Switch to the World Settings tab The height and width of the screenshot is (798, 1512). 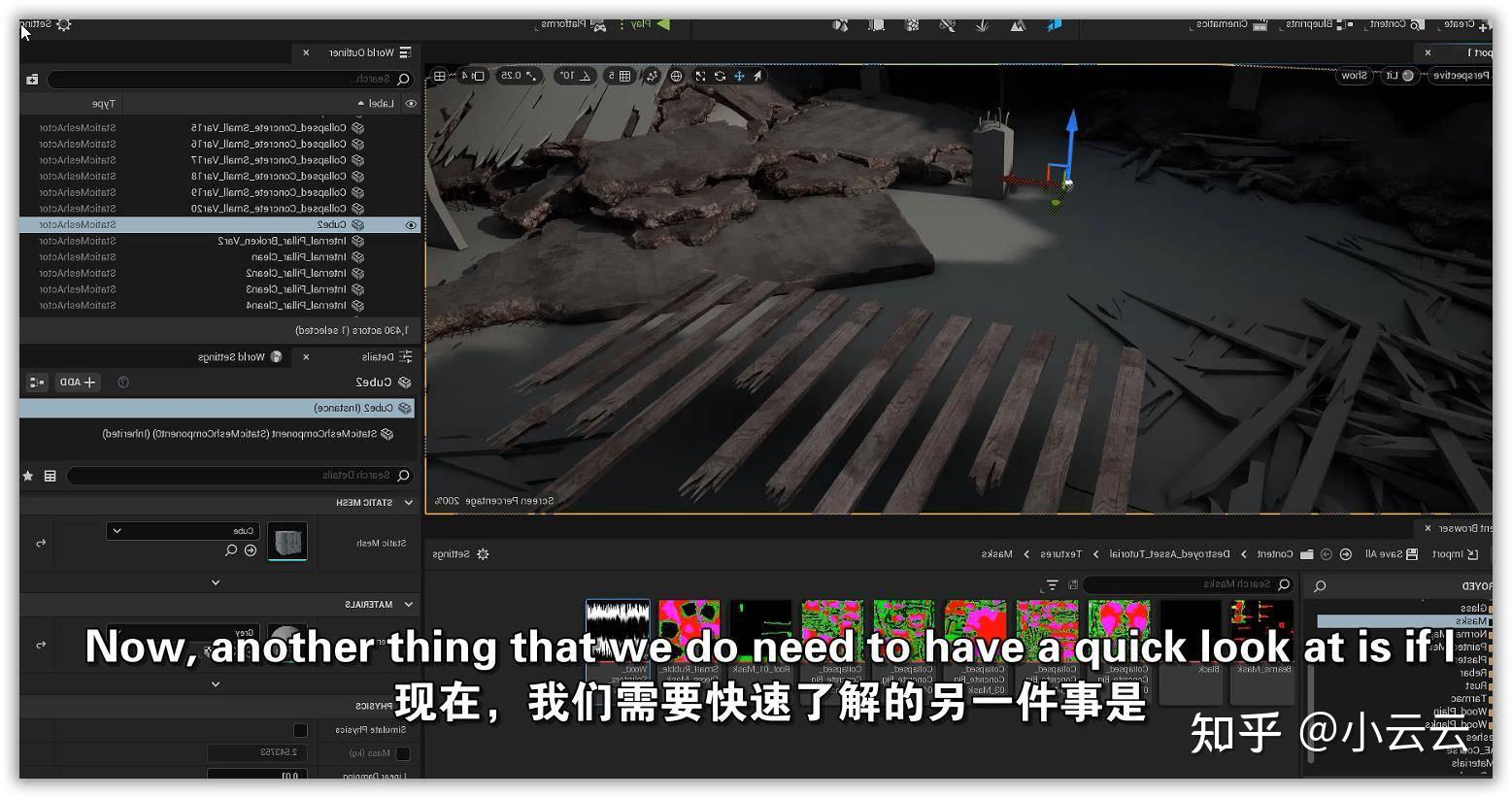240,357
